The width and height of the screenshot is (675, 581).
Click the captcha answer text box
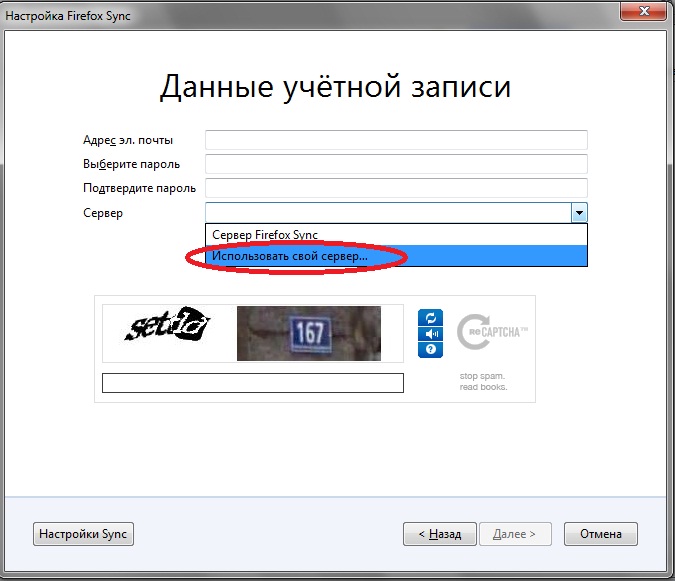click(x=253, y=383)
